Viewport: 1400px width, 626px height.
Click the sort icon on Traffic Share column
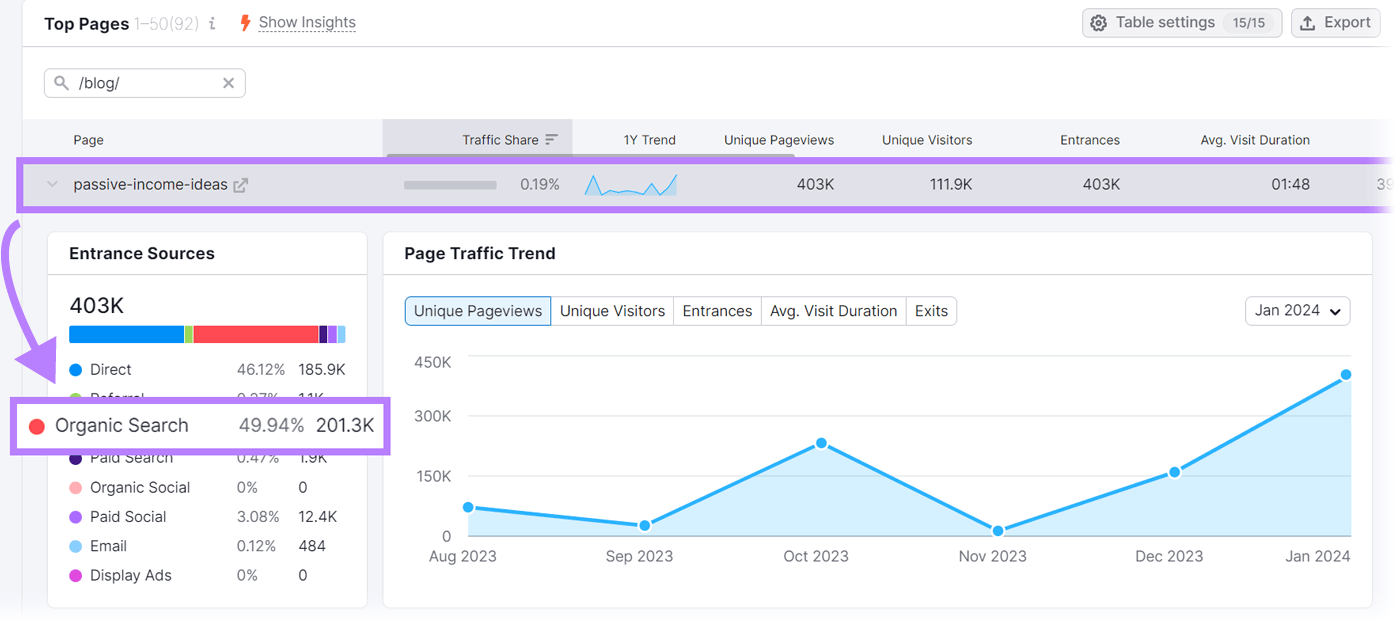tap(551, 140)
